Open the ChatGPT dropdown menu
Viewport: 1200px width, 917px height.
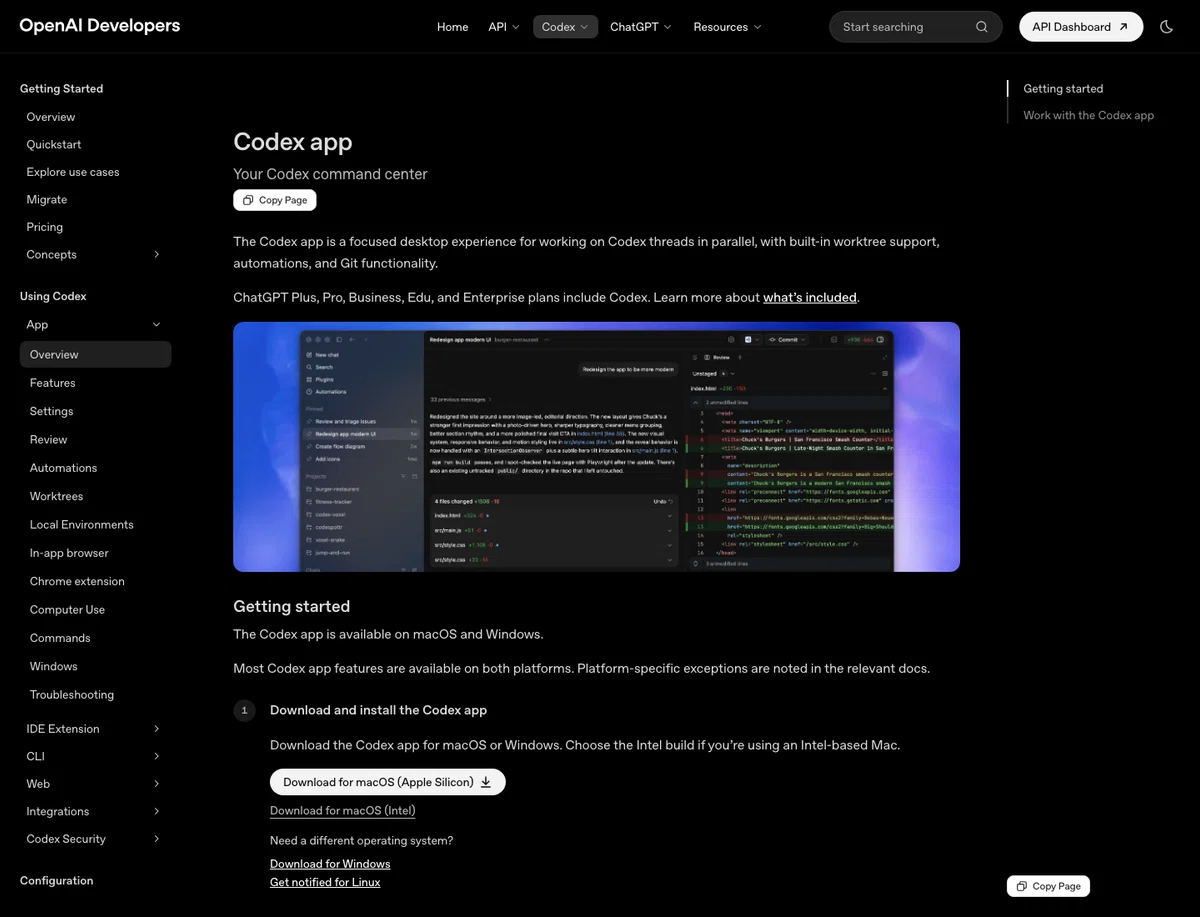[x=641, y=27]
